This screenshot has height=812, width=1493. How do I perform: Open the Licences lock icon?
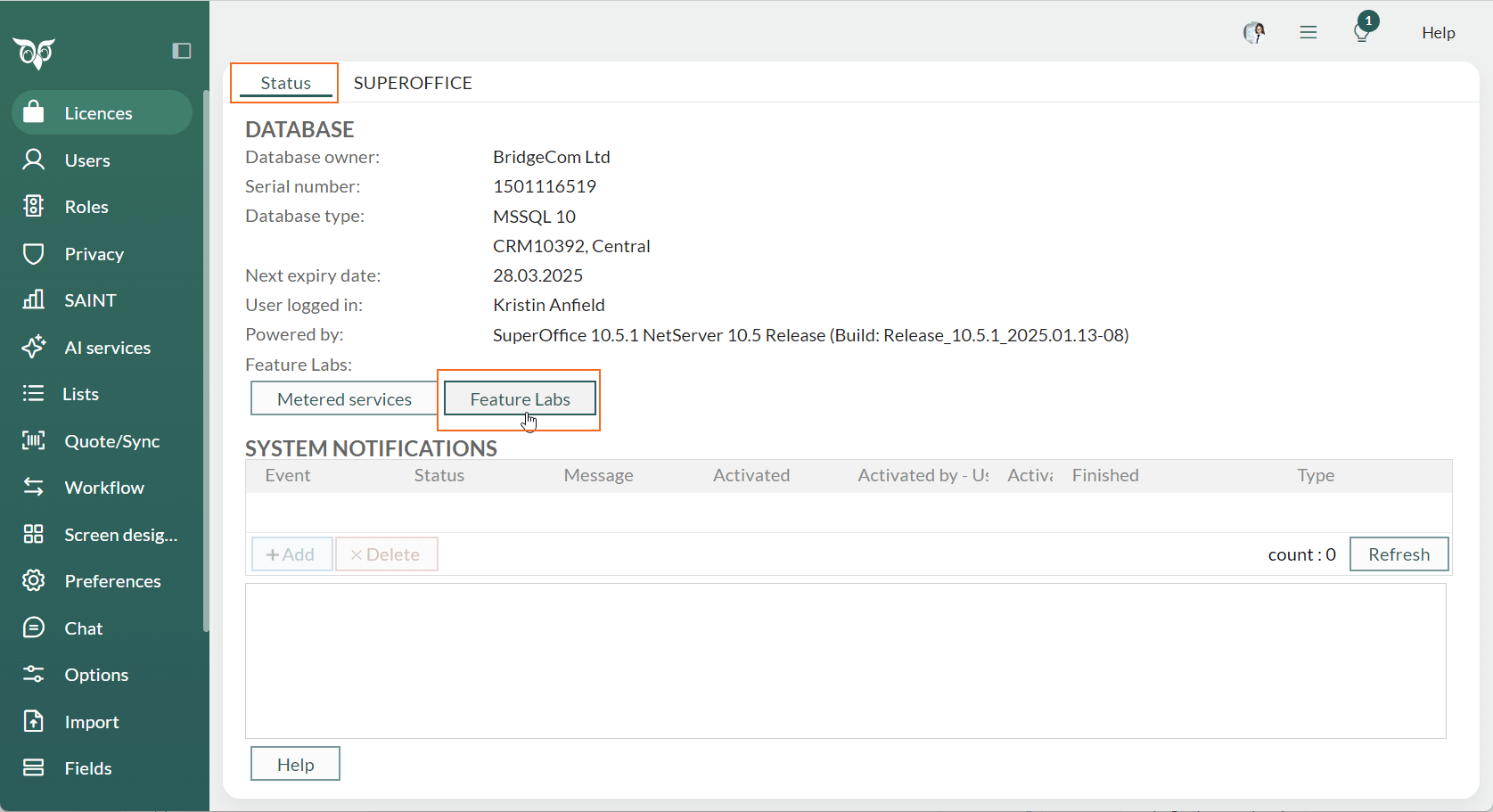point(34,112)
